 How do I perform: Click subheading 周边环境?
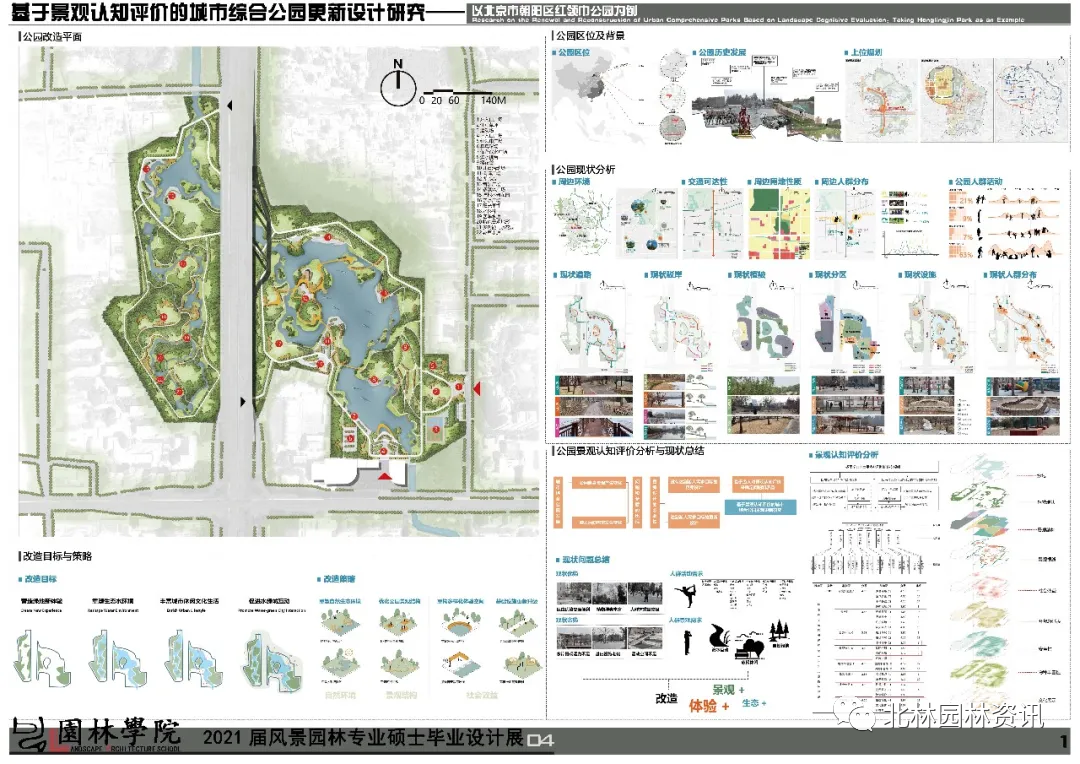pyautogui.click(x=573, y=182)
